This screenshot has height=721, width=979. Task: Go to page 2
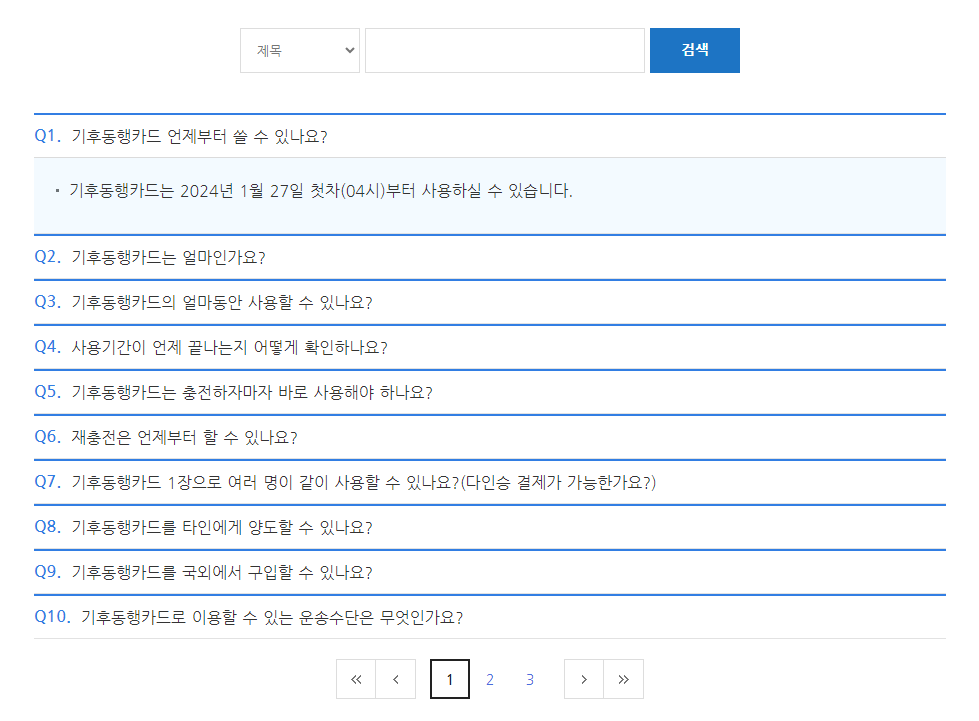(490, 679)
